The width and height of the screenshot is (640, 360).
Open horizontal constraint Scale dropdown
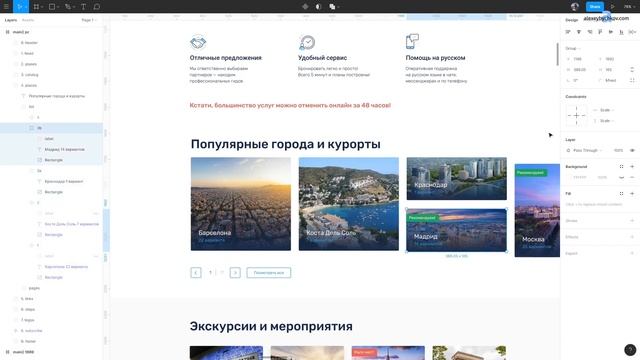click(x=607, y=110)
